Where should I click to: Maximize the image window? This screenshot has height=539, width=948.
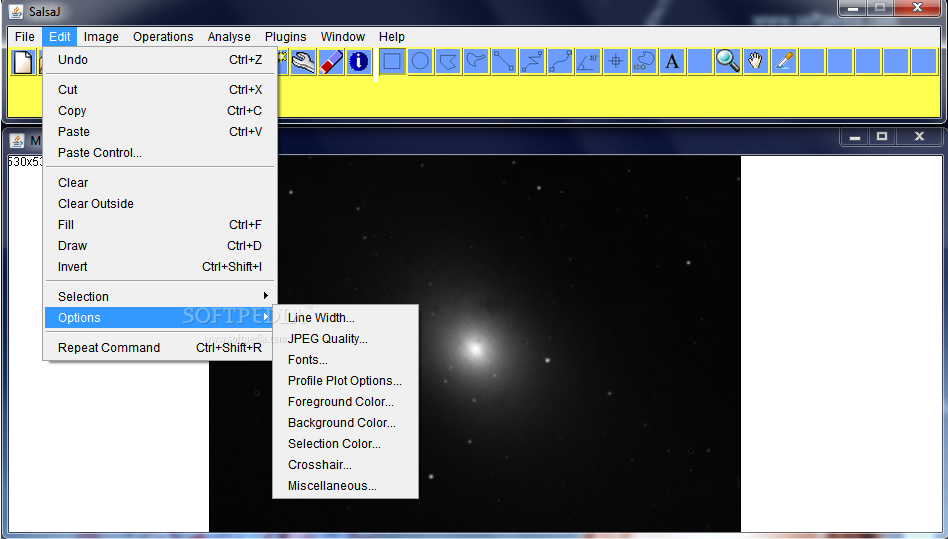tap(881, 137)
